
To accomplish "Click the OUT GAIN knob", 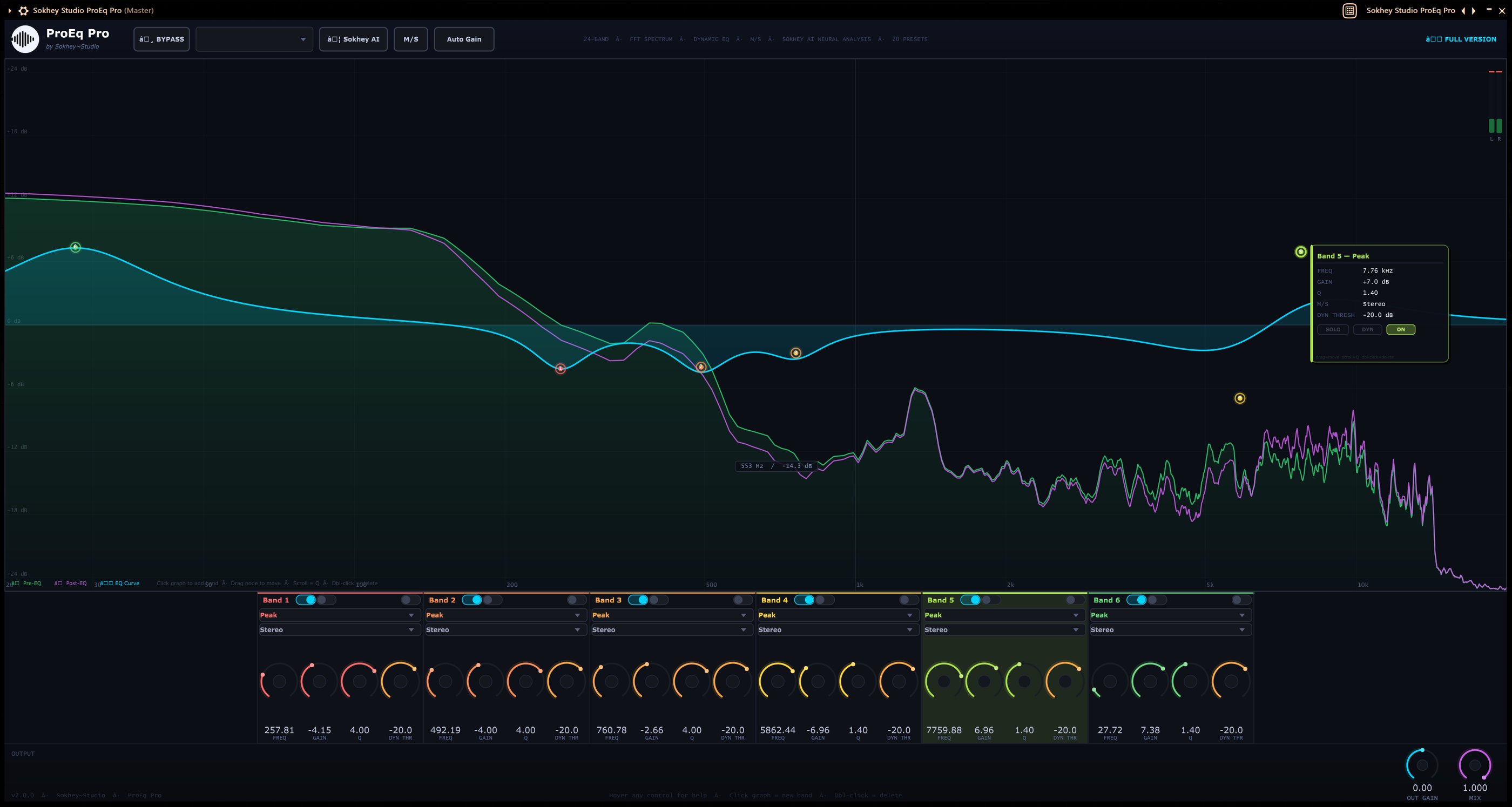I will pyautogui.click(x=1422, y=765).
